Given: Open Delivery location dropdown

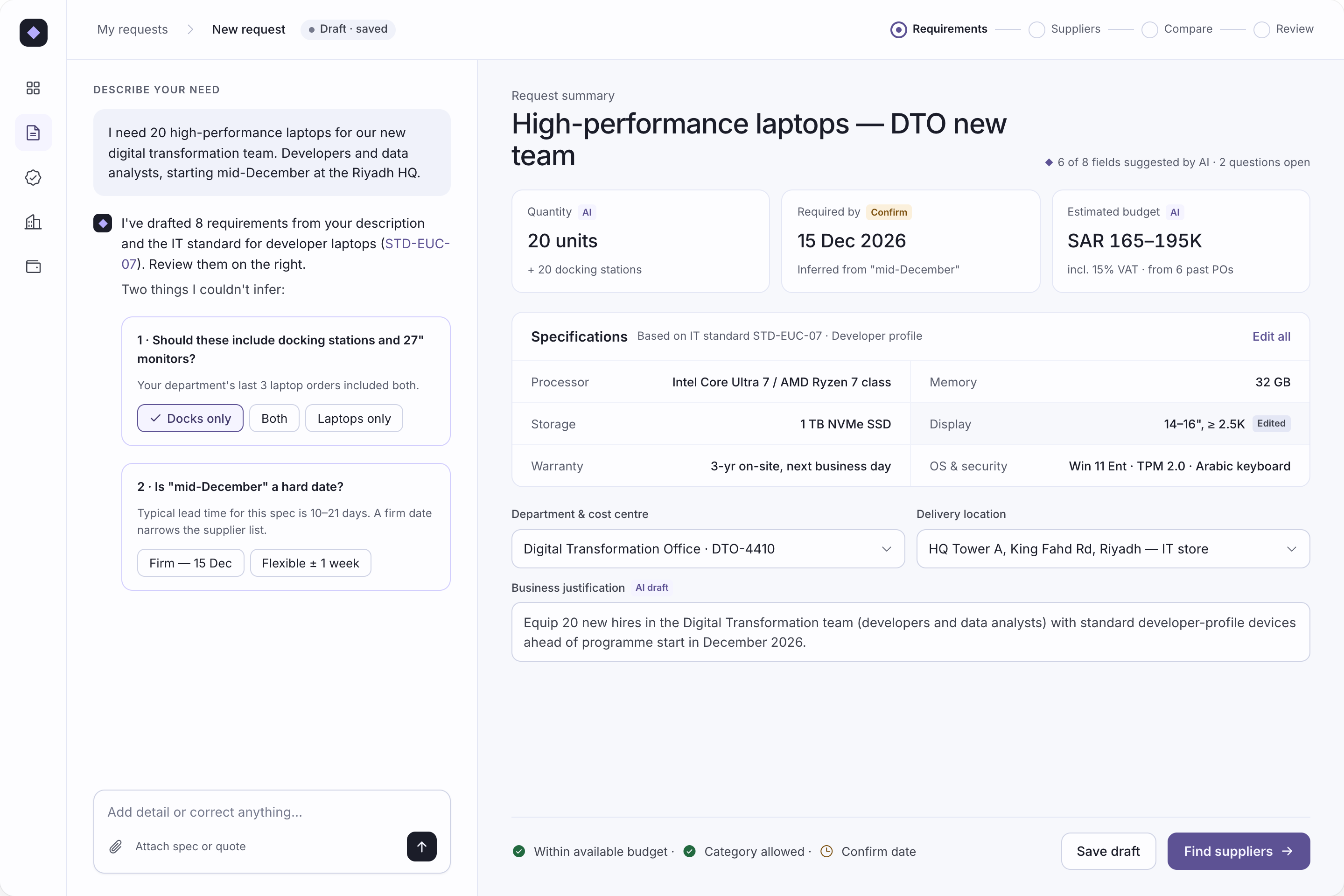Looking at the screenshot, I should pyautogui.click(x=1113, y=549).
